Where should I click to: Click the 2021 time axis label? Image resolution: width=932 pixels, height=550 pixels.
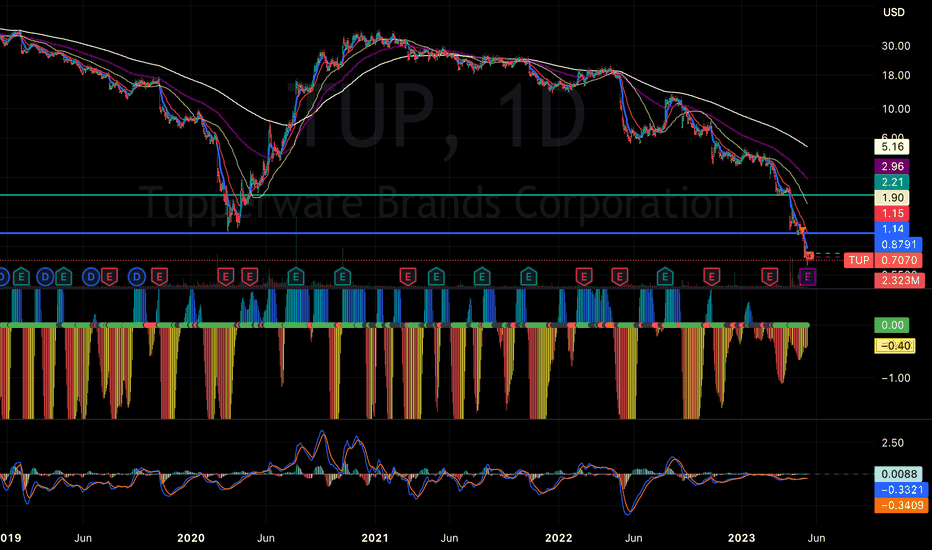pos(375,538)
